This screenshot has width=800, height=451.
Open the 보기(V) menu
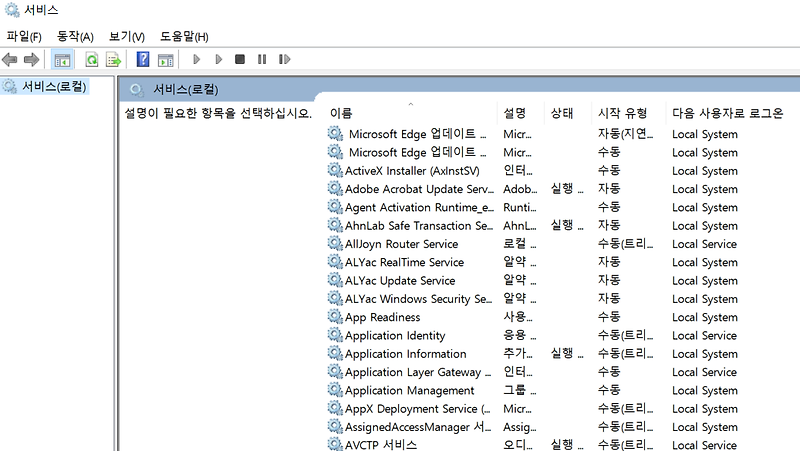(x=127, y=36)
